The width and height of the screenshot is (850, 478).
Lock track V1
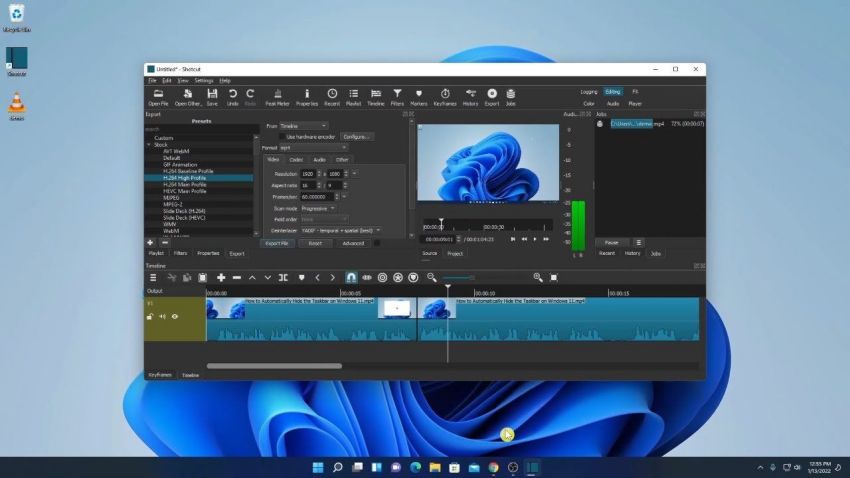(x=150, y=316)
